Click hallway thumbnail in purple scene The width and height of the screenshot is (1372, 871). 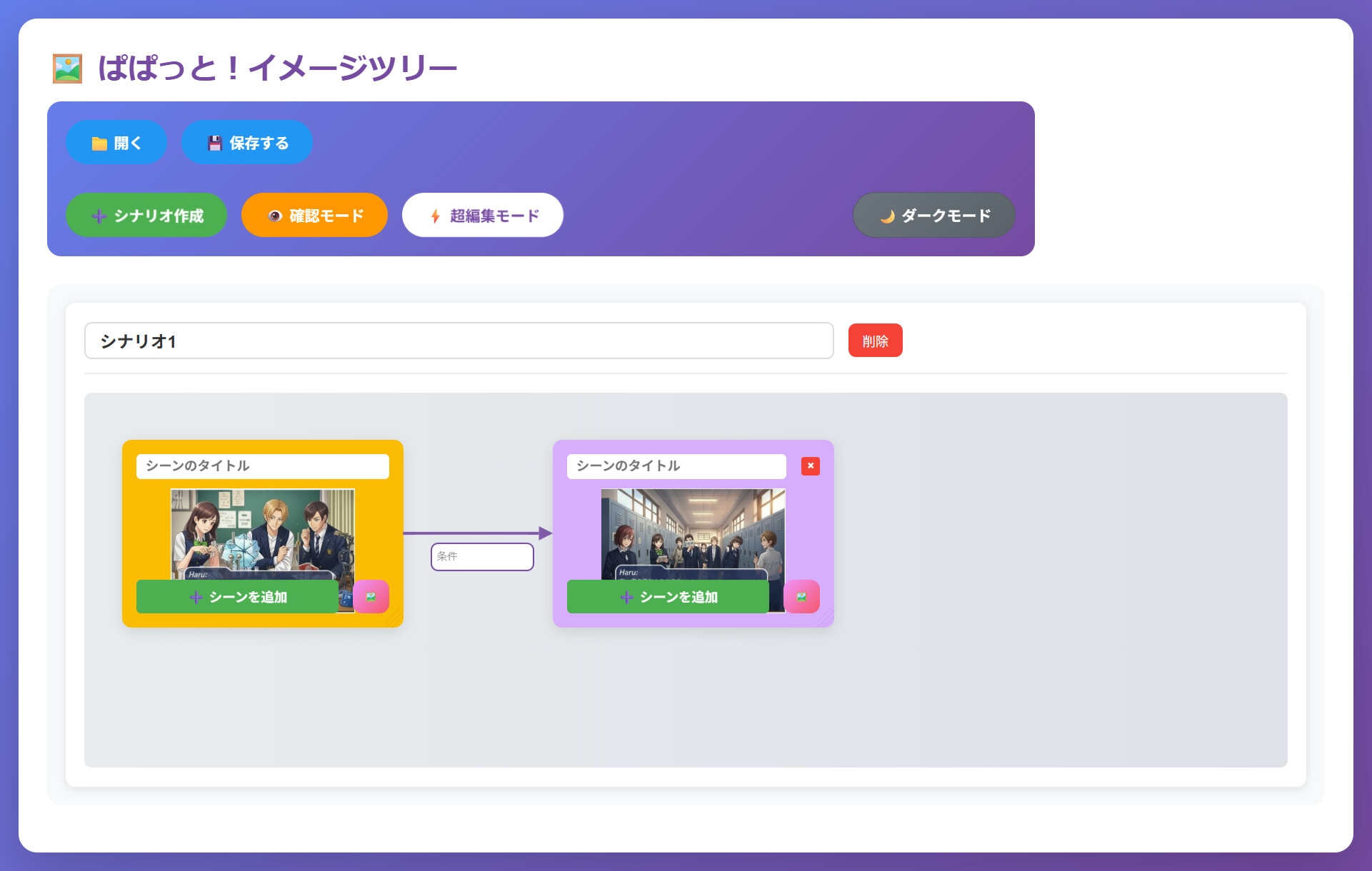click(x=693, y=532)
